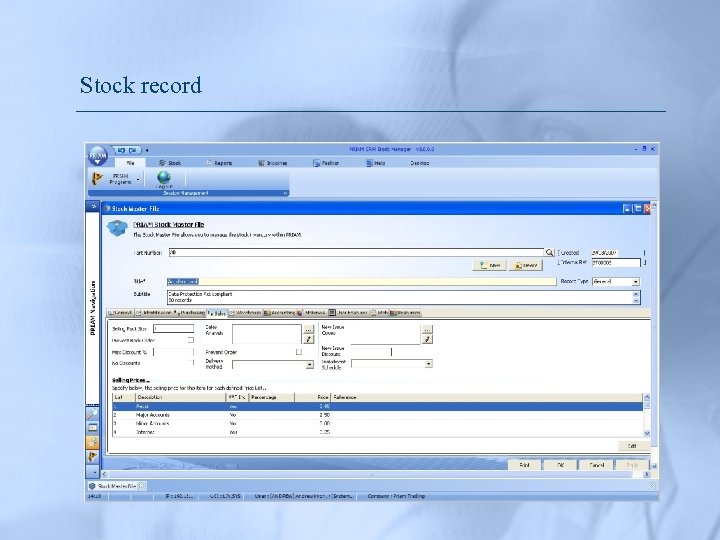The image size is (720, 540).
Task: Open the PRIAM Programs flag menu
Action: (116, 179)
